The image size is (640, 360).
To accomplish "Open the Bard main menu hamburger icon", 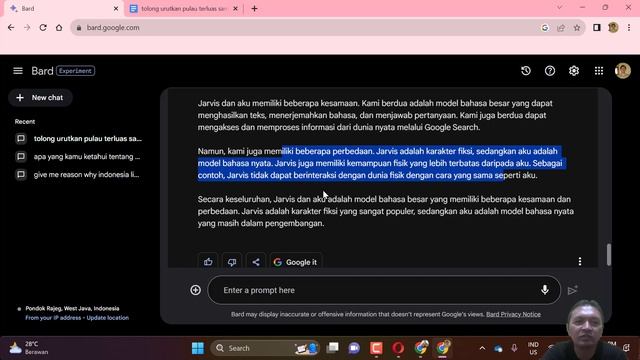I will pyautogui.click(x=18, y=71).
